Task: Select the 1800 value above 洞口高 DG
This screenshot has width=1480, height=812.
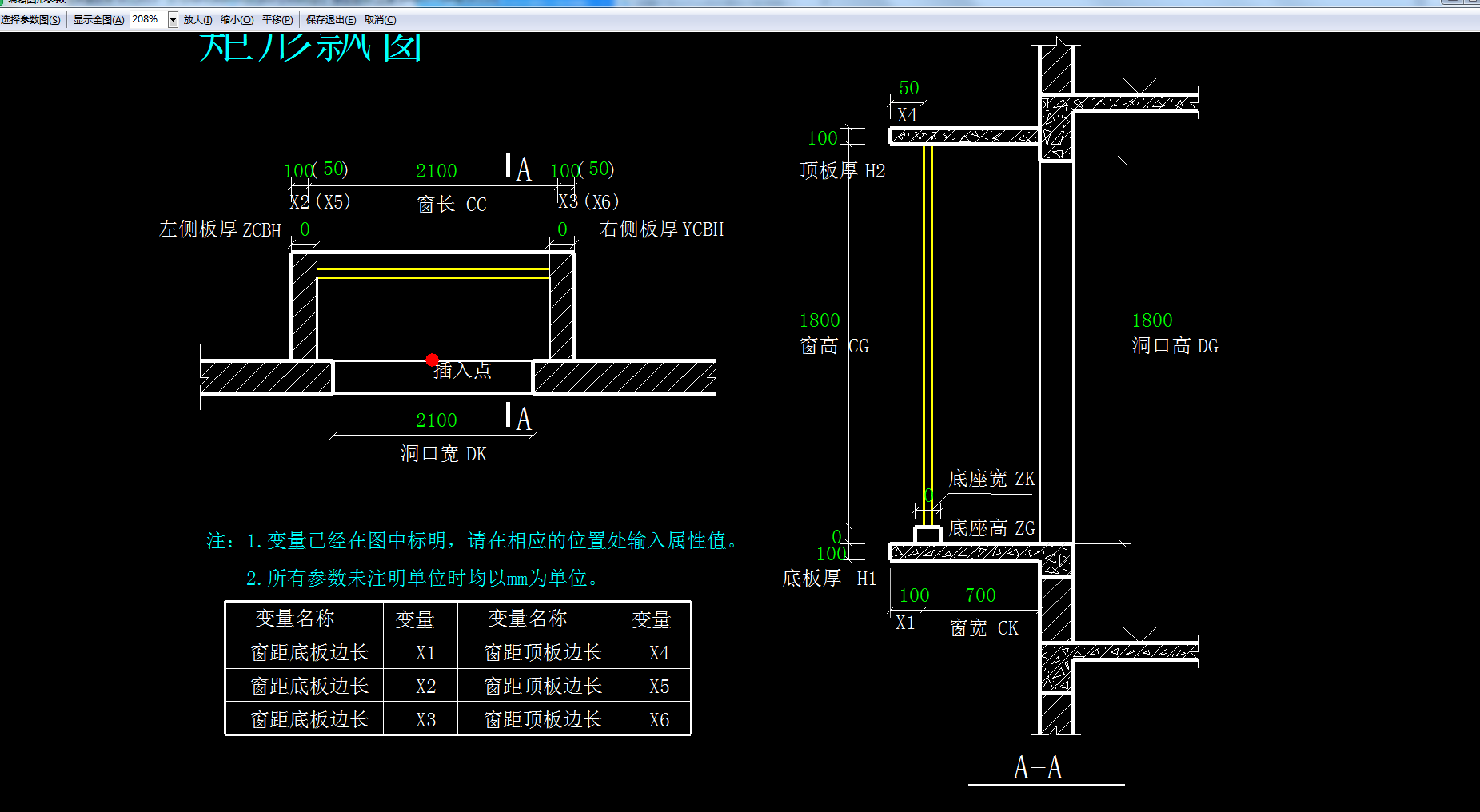Action: tap(1152, 320)
